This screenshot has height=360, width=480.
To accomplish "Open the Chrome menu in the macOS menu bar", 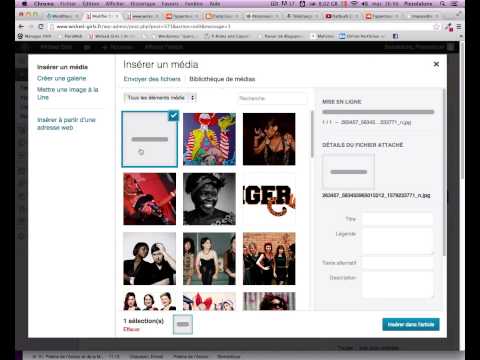I will [44, 4].
